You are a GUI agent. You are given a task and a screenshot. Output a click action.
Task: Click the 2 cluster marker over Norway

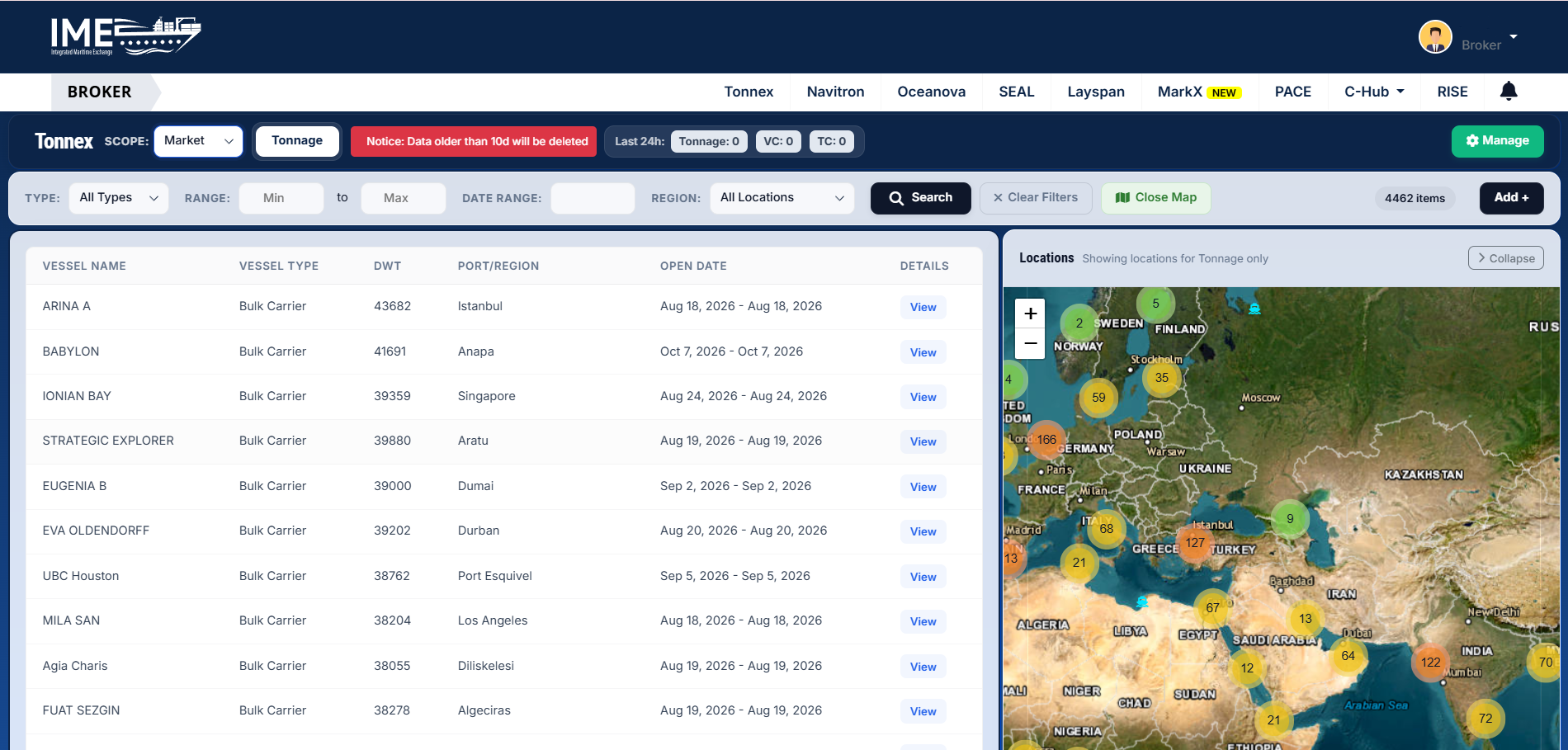click(1079, 323)
